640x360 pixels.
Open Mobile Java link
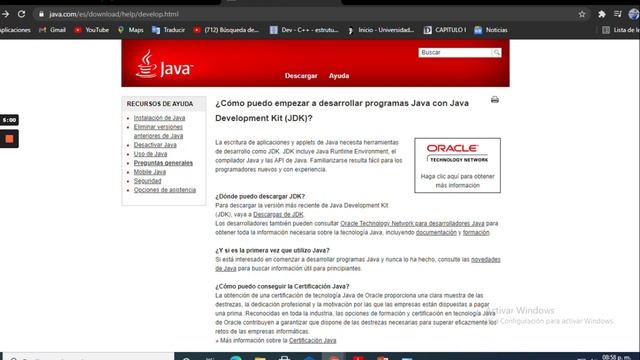pos(150,172)
